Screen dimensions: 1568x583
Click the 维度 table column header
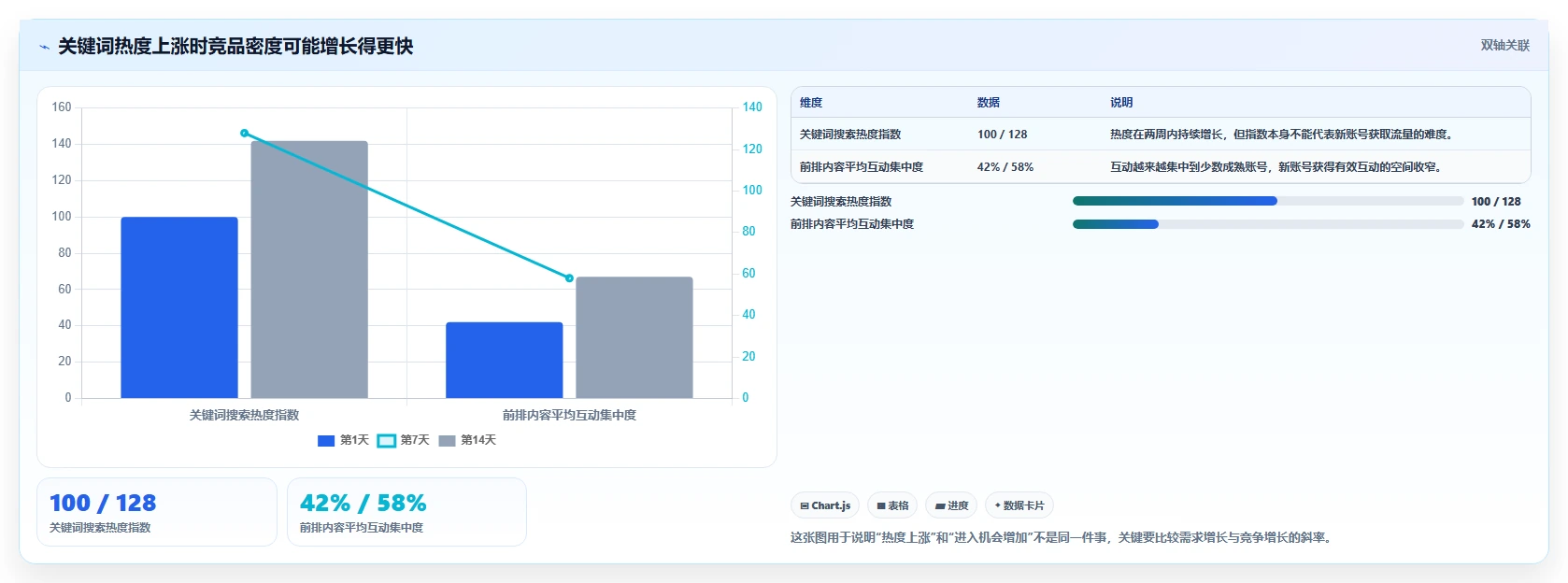pyautogui.click(x=811, y=103)
